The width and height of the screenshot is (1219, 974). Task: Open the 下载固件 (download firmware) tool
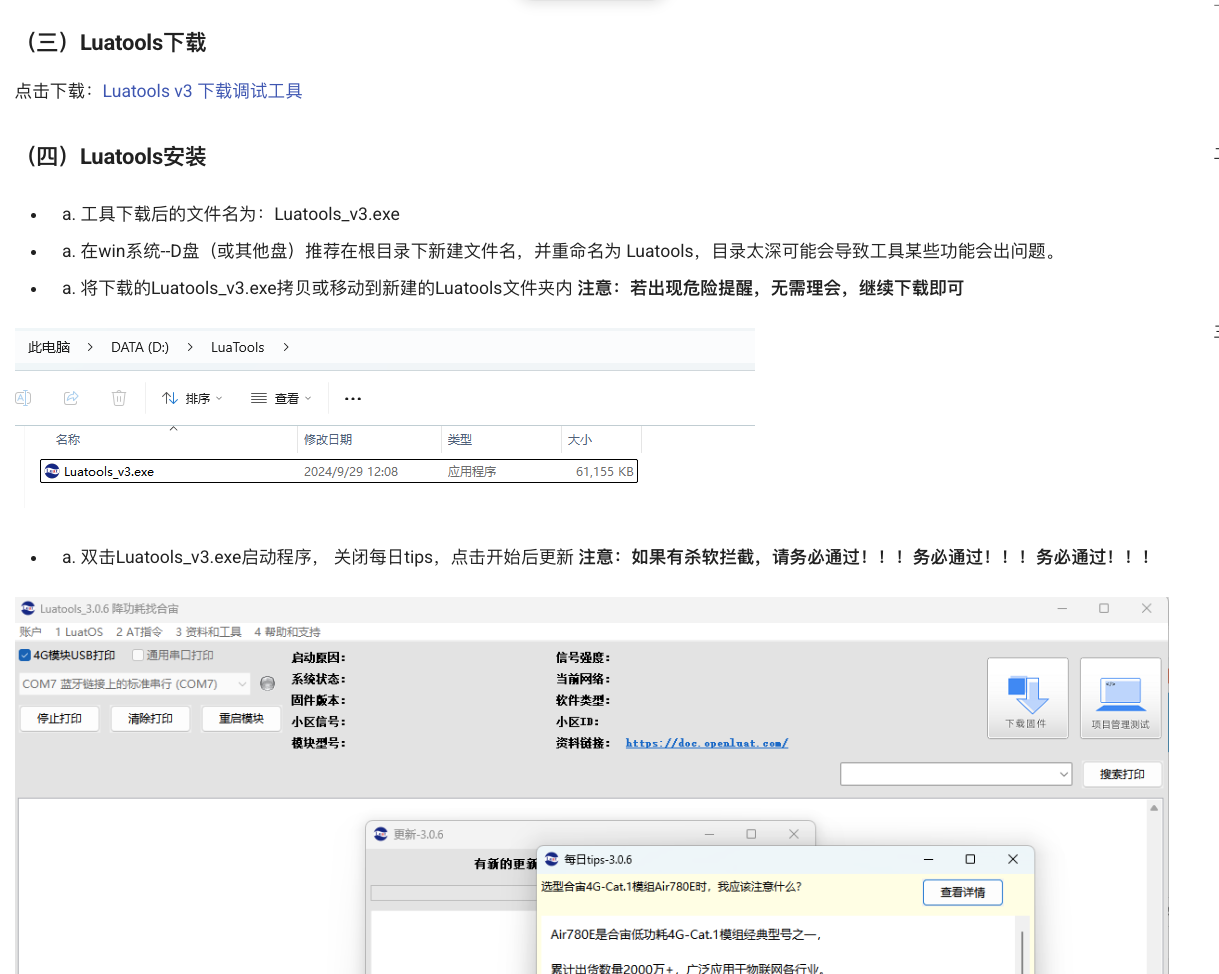pos(1027,697)
